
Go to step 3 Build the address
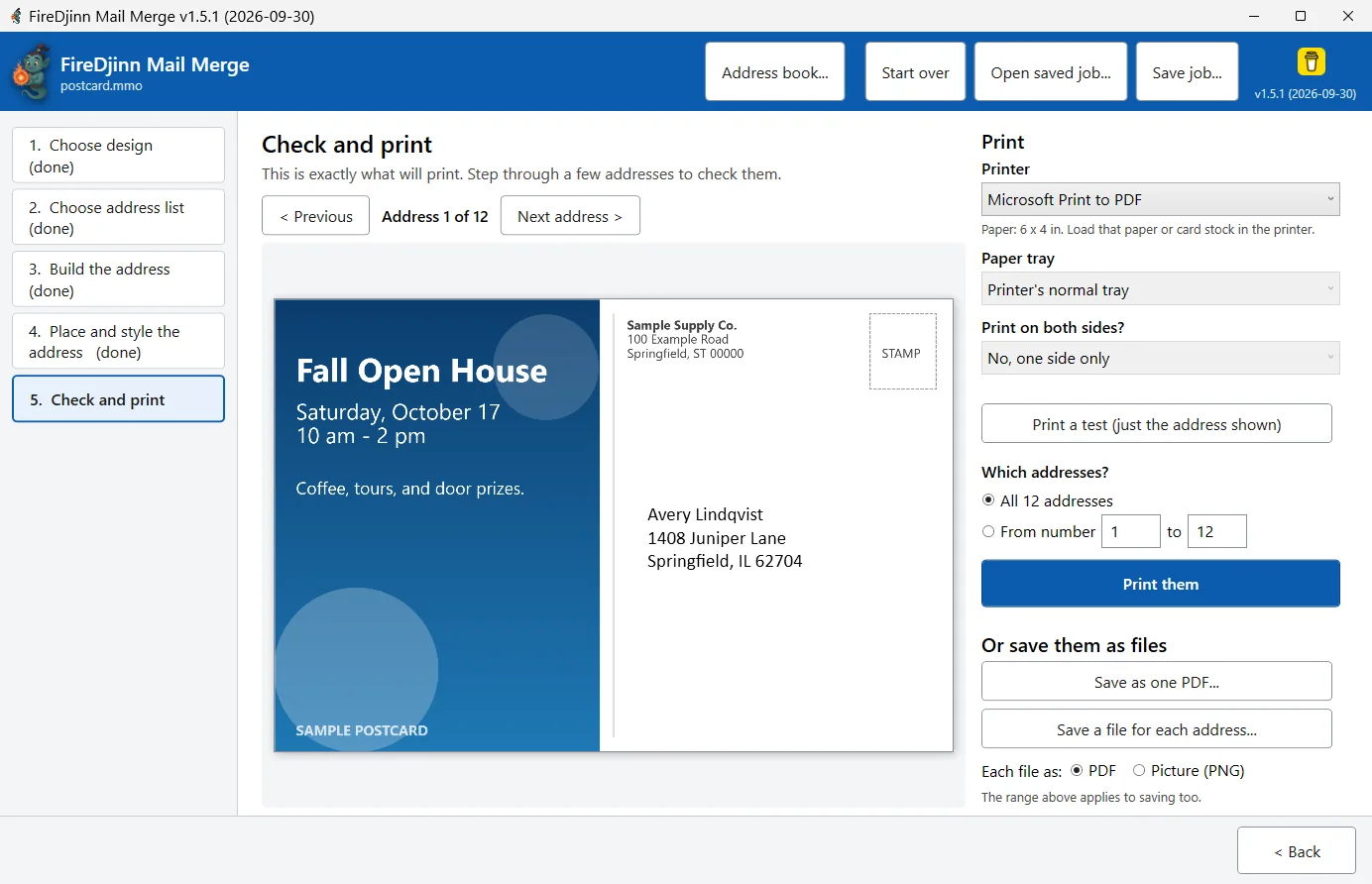[118, 279]
